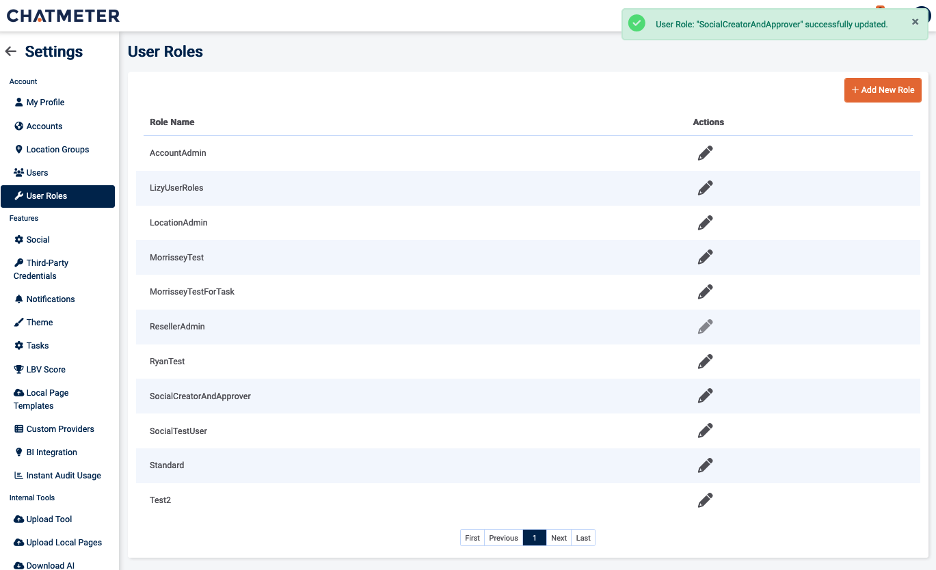The height and width of the screenshot is (570, 936).
Task: Open Location Groups in the sidebar
Action: click(57, 149)
